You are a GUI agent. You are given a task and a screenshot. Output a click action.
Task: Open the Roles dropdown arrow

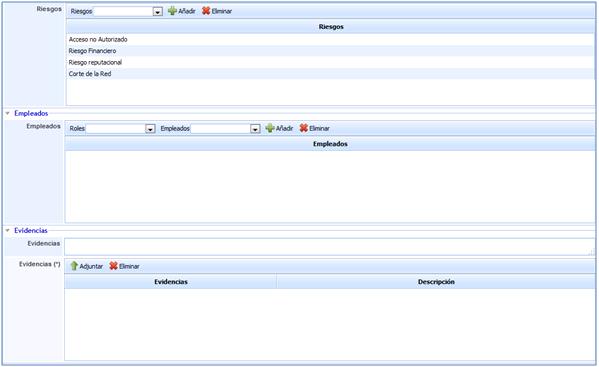point(150,129)
